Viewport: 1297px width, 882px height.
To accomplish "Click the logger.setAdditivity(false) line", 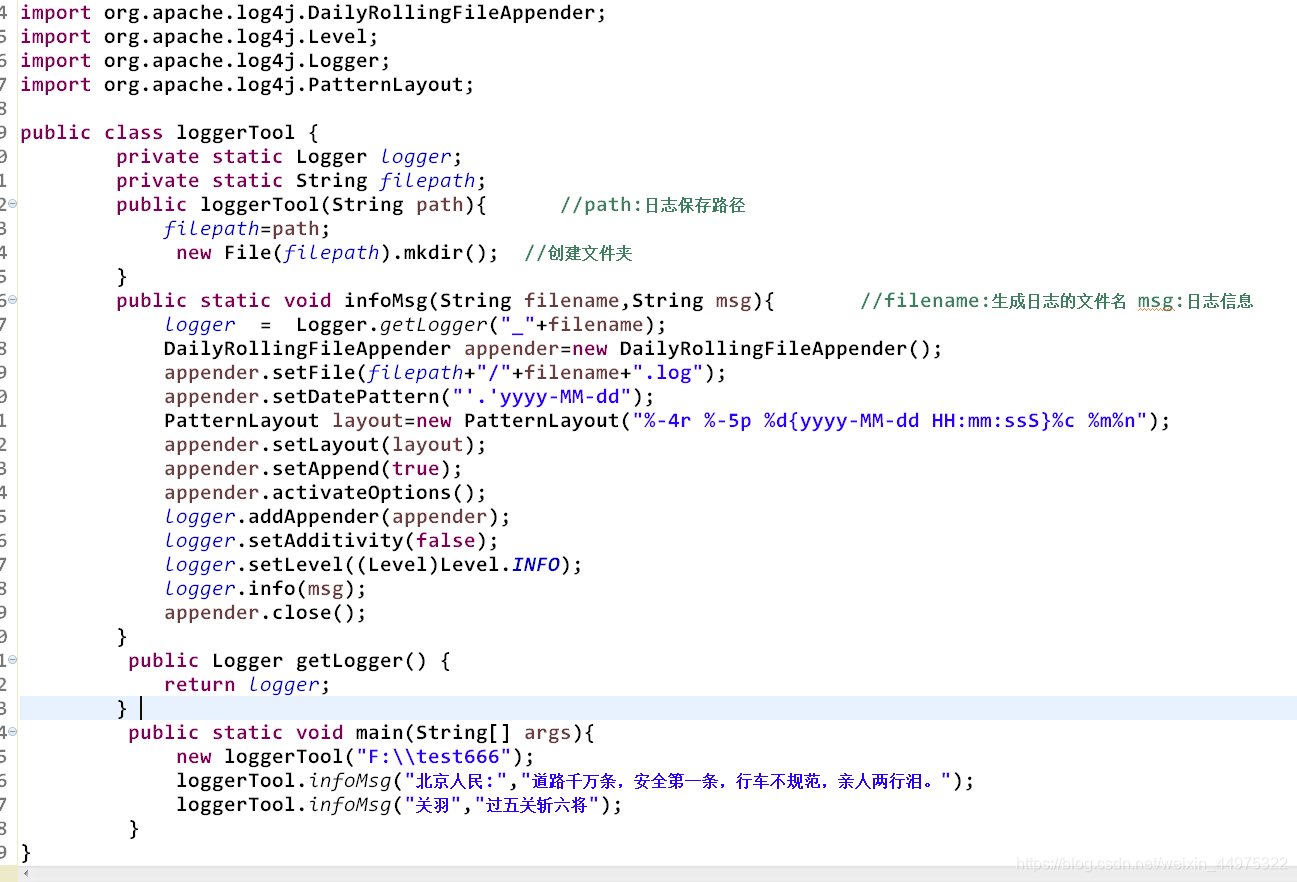I will (x=331, y=541).
